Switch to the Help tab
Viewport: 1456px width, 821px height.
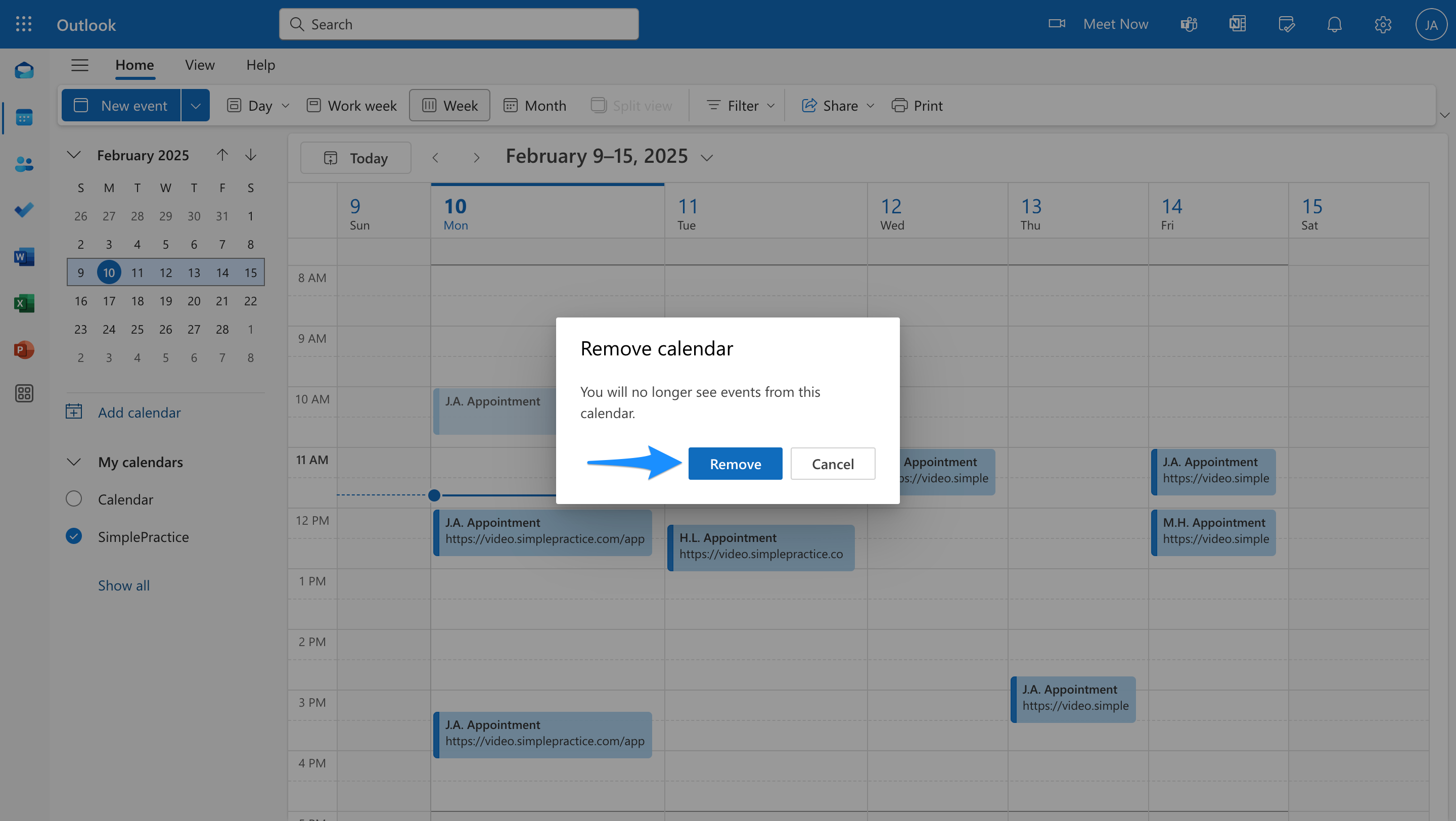(x=260, y=65)
